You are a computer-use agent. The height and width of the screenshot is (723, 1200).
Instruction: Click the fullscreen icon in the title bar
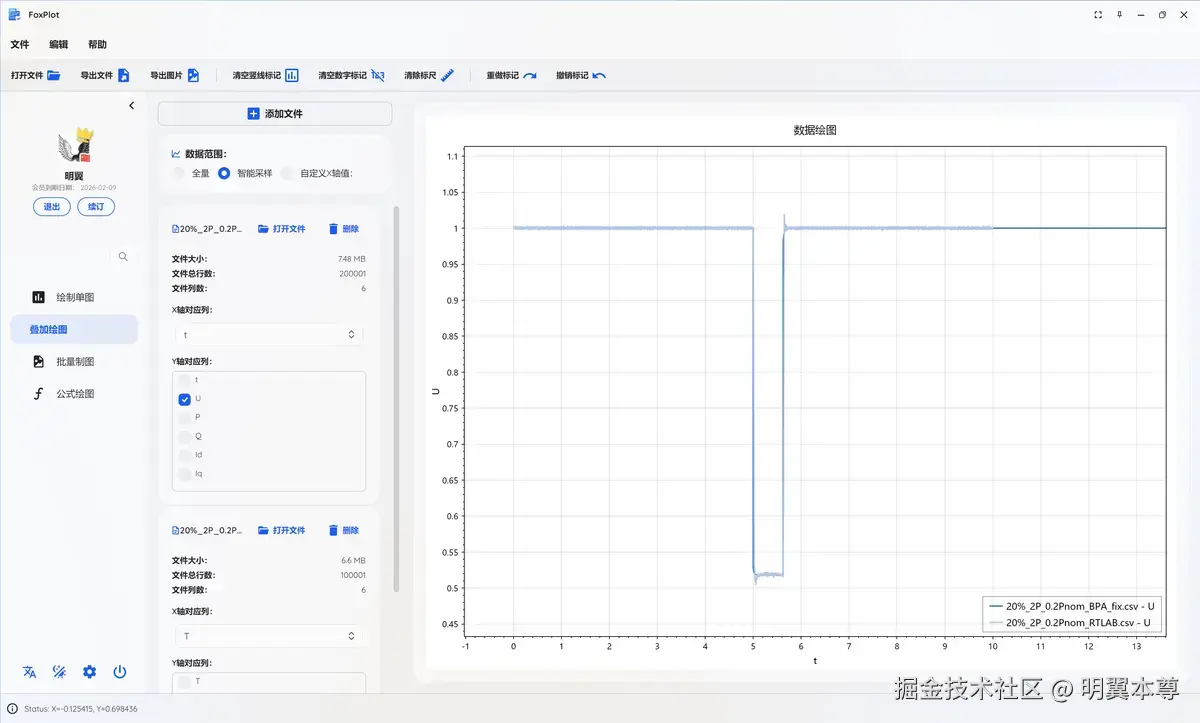pos(1098,15)
